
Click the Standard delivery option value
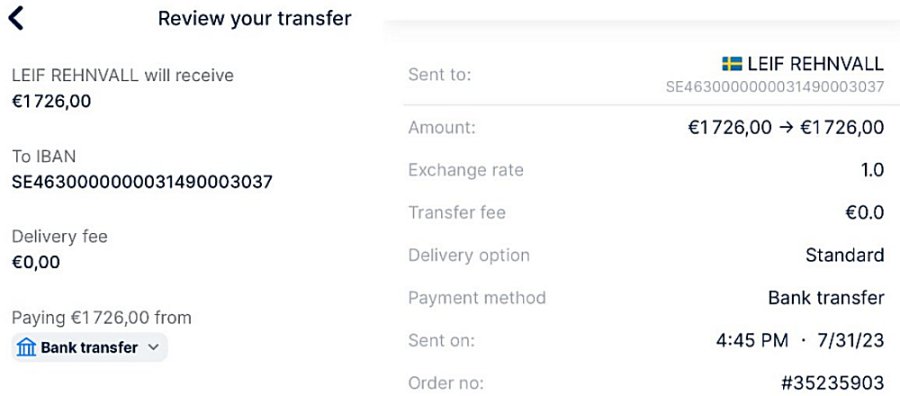[x=845, y=255]
